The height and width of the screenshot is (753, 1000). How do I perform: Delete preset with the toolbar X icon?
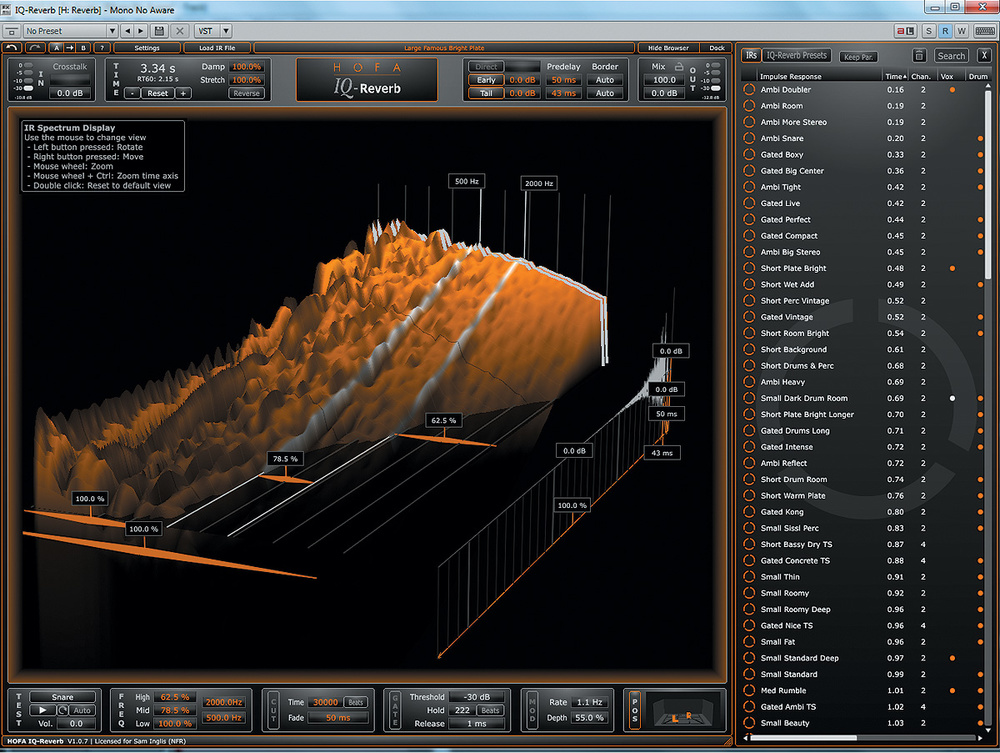pos(180,31)
